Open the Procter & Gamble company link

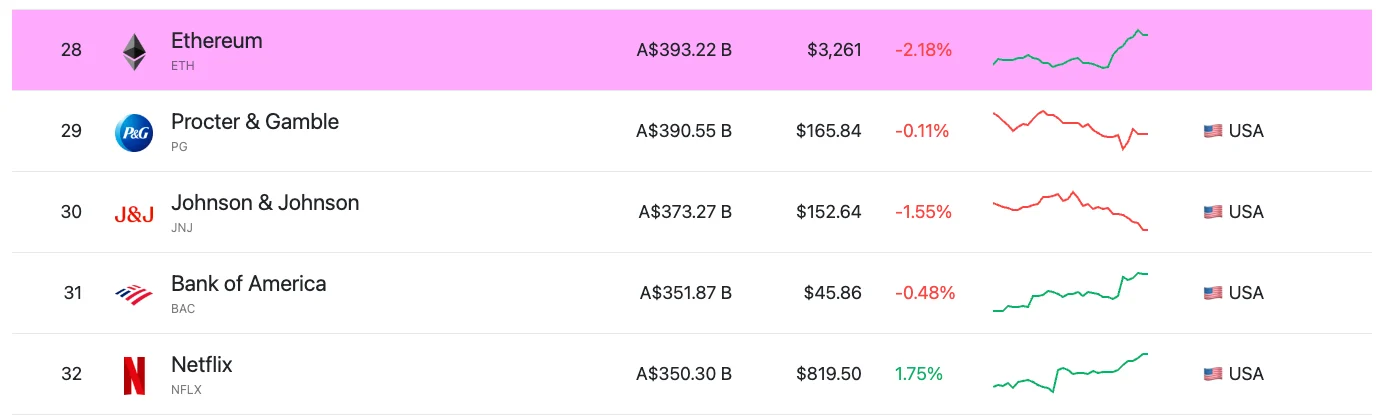click(255, 122)
